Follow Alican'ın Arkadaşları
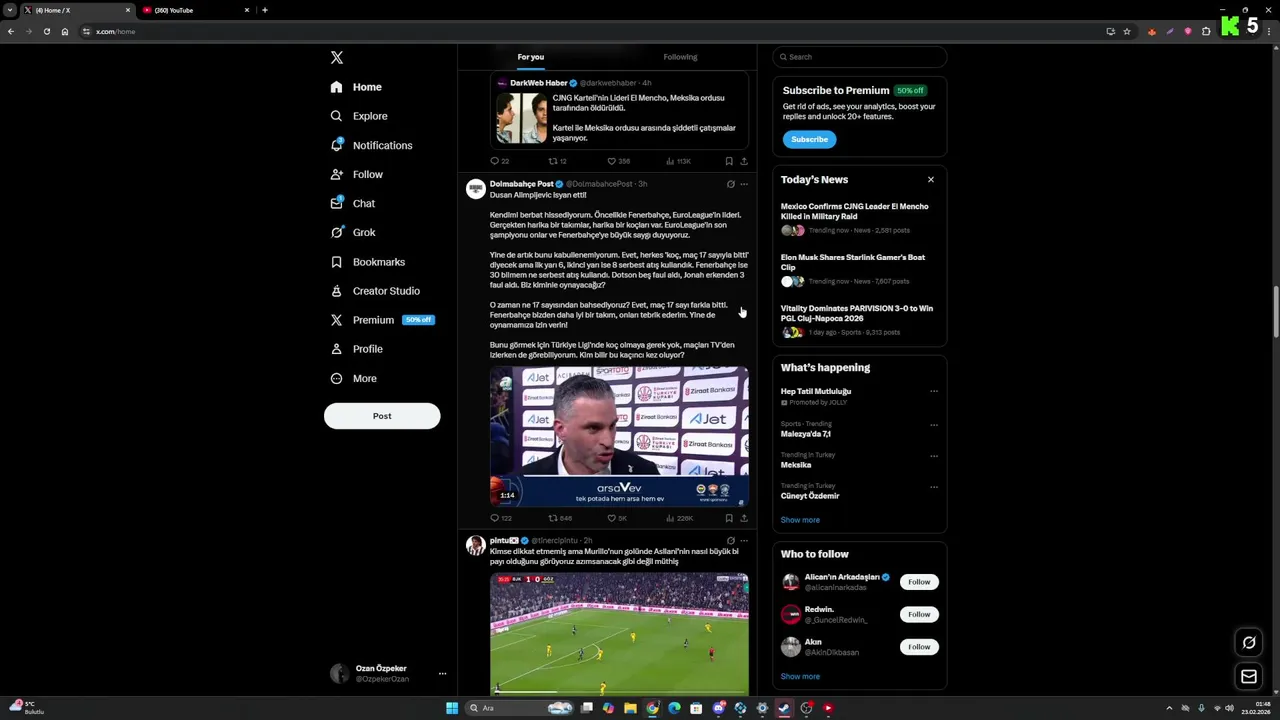Image resolution: width=1280 pixels, height=720 pixels. click(919, 582)
